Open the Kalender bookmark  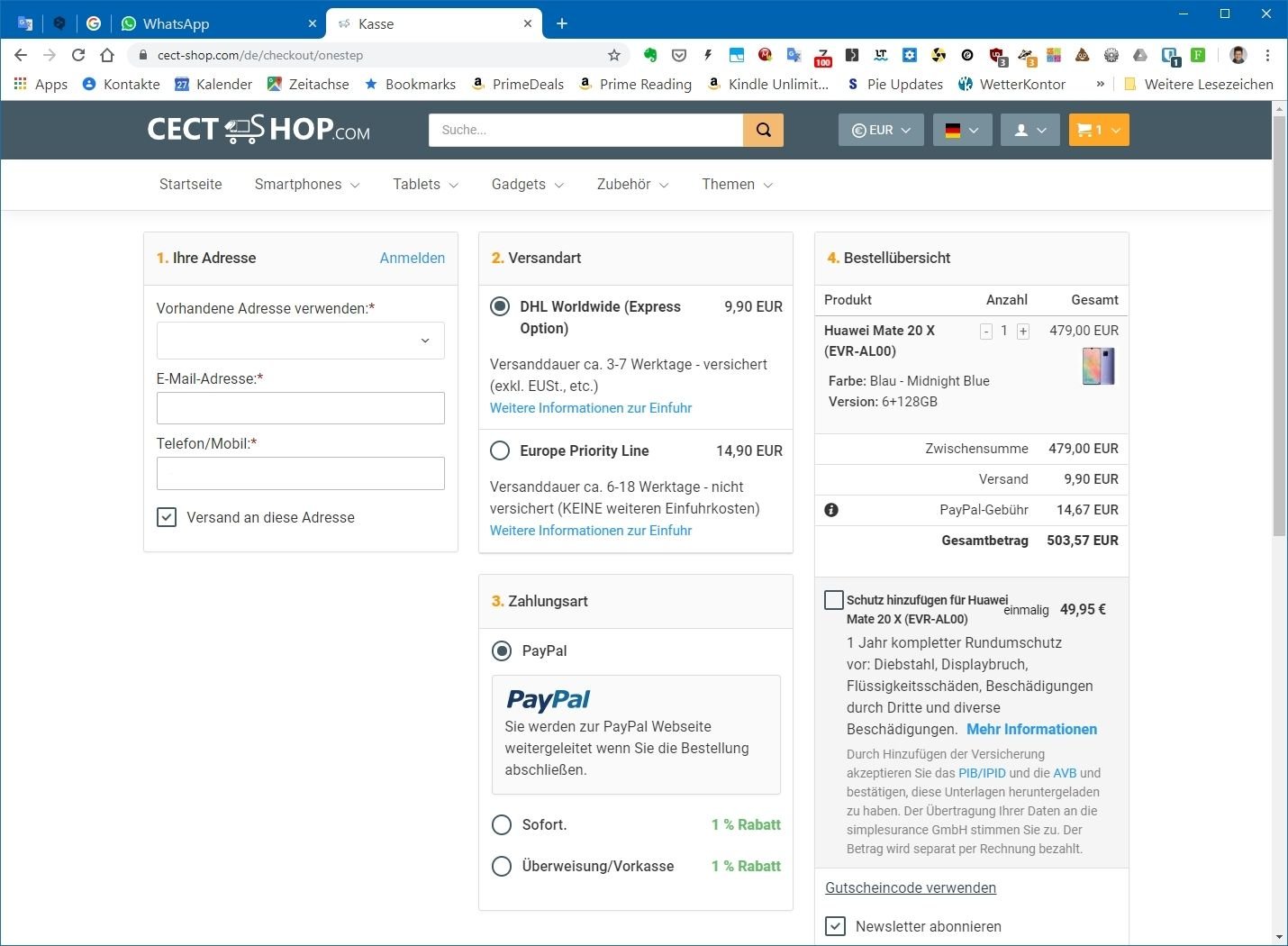213,84
